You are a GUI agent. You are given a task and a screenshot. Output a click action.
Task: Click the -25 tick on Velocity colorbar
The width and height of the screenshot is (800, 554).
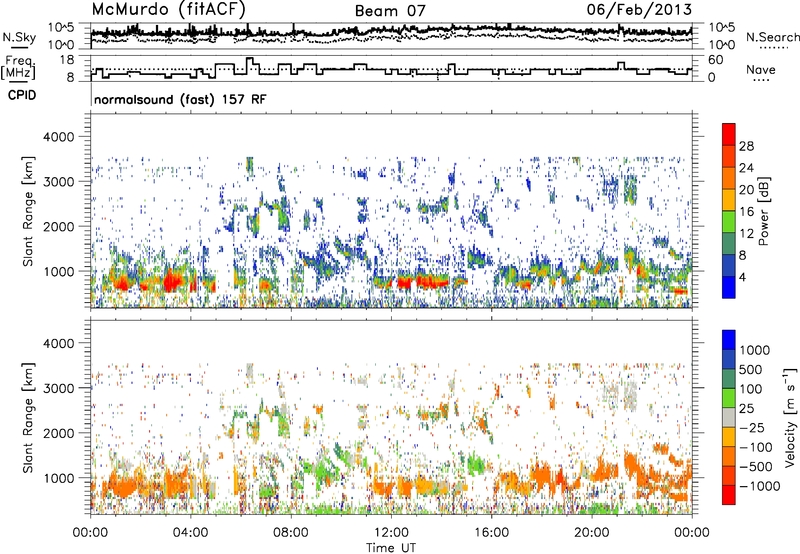pos(752,427)
